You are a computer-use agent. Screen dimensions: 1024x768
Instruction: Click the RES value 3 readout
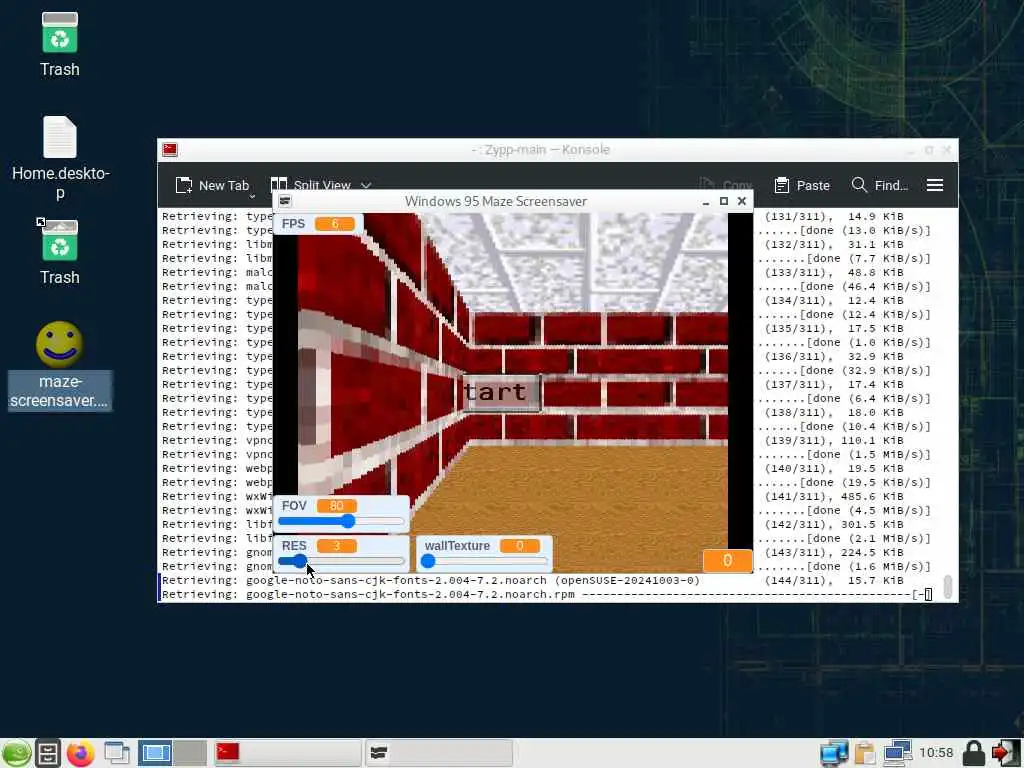coord(336,545)
